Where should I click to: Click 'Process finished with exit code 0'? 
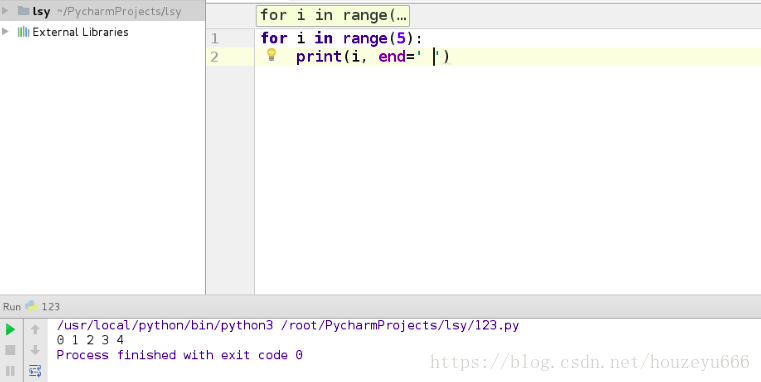[180, 355]
